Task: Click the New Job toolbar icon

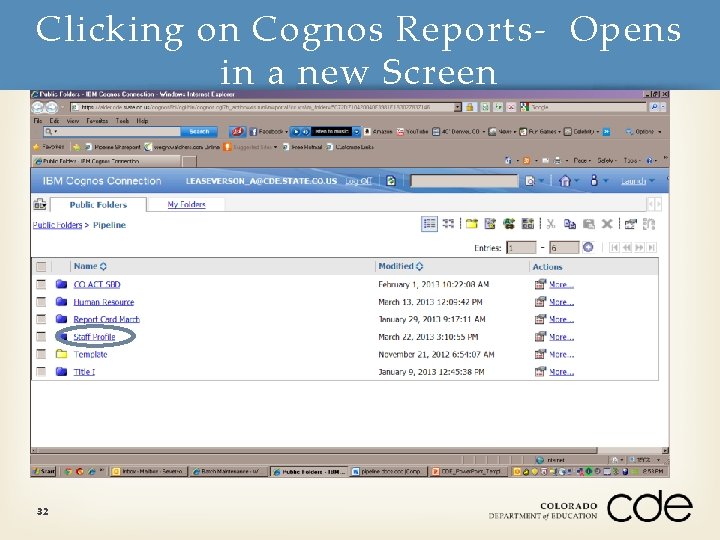Action: pos(490,224)
